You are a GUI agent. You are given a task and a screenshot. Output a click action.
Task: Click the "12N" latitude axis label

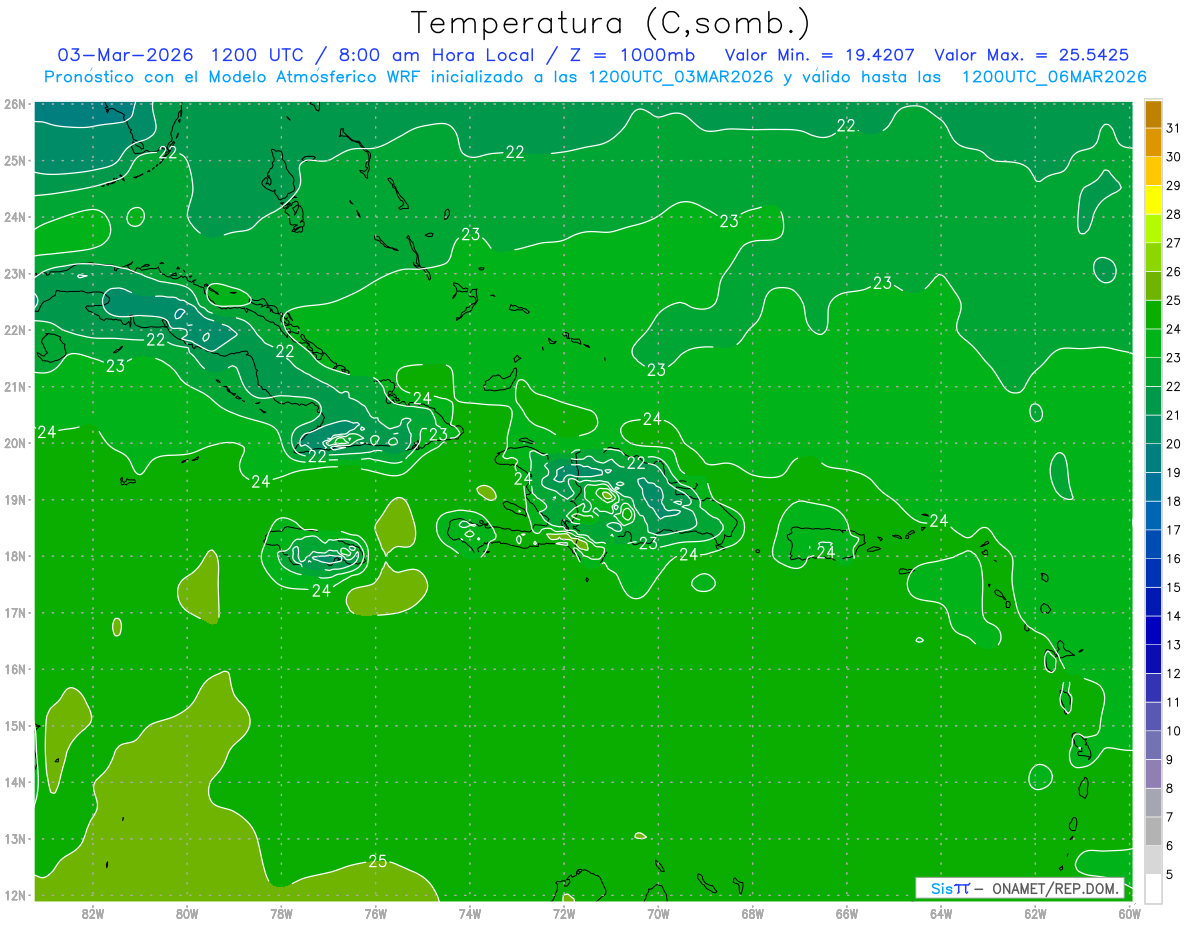pyautogui.click(x=15, y=895)
